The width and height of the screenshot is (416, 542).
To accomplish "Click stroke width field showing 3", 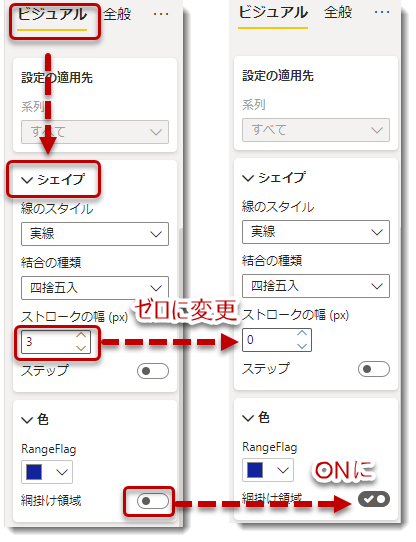I will 56,342.
